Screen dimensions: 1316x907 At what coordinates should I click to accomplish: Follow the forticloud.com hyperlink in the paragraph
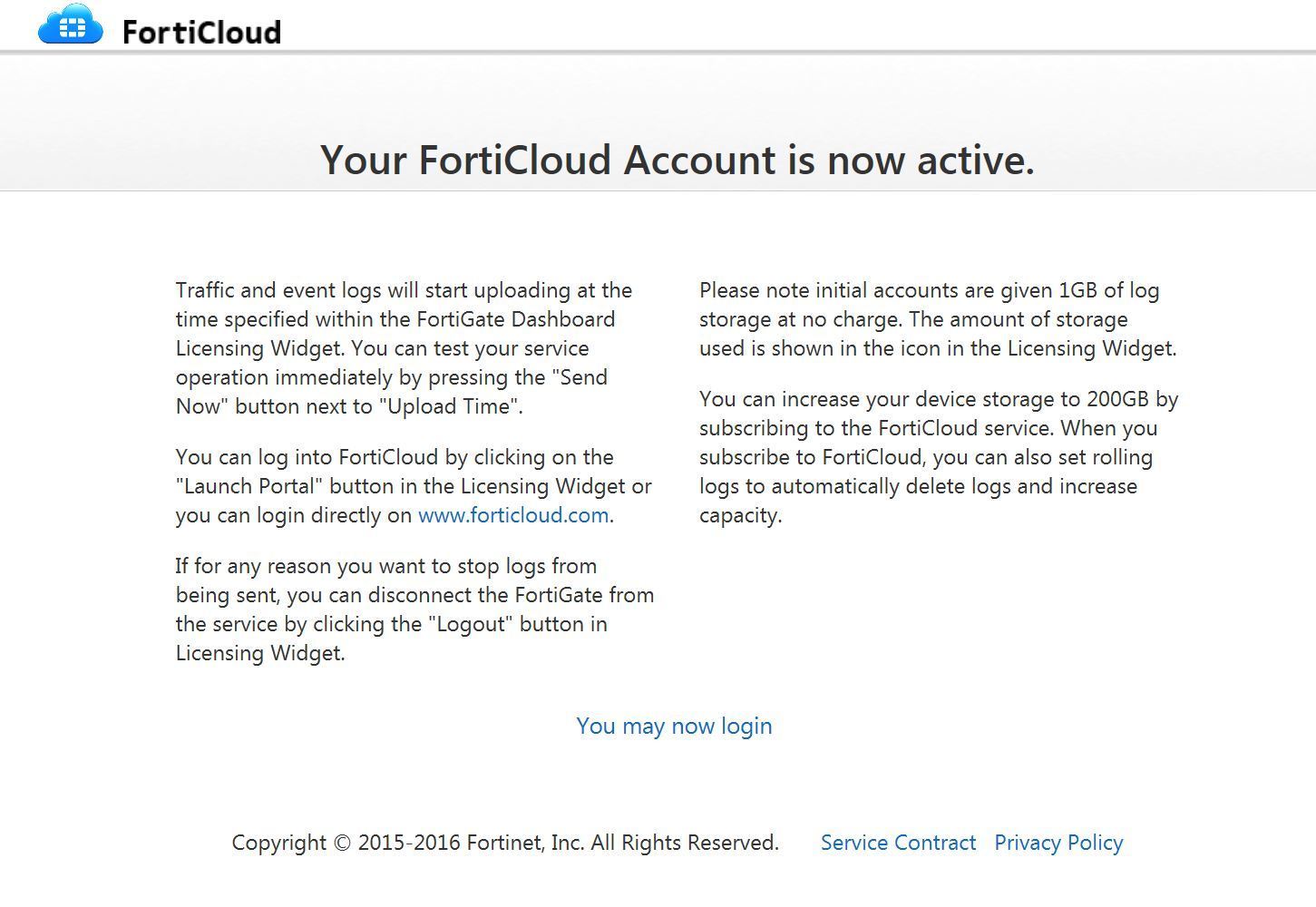pyautogui.click(x=512, y=515)
